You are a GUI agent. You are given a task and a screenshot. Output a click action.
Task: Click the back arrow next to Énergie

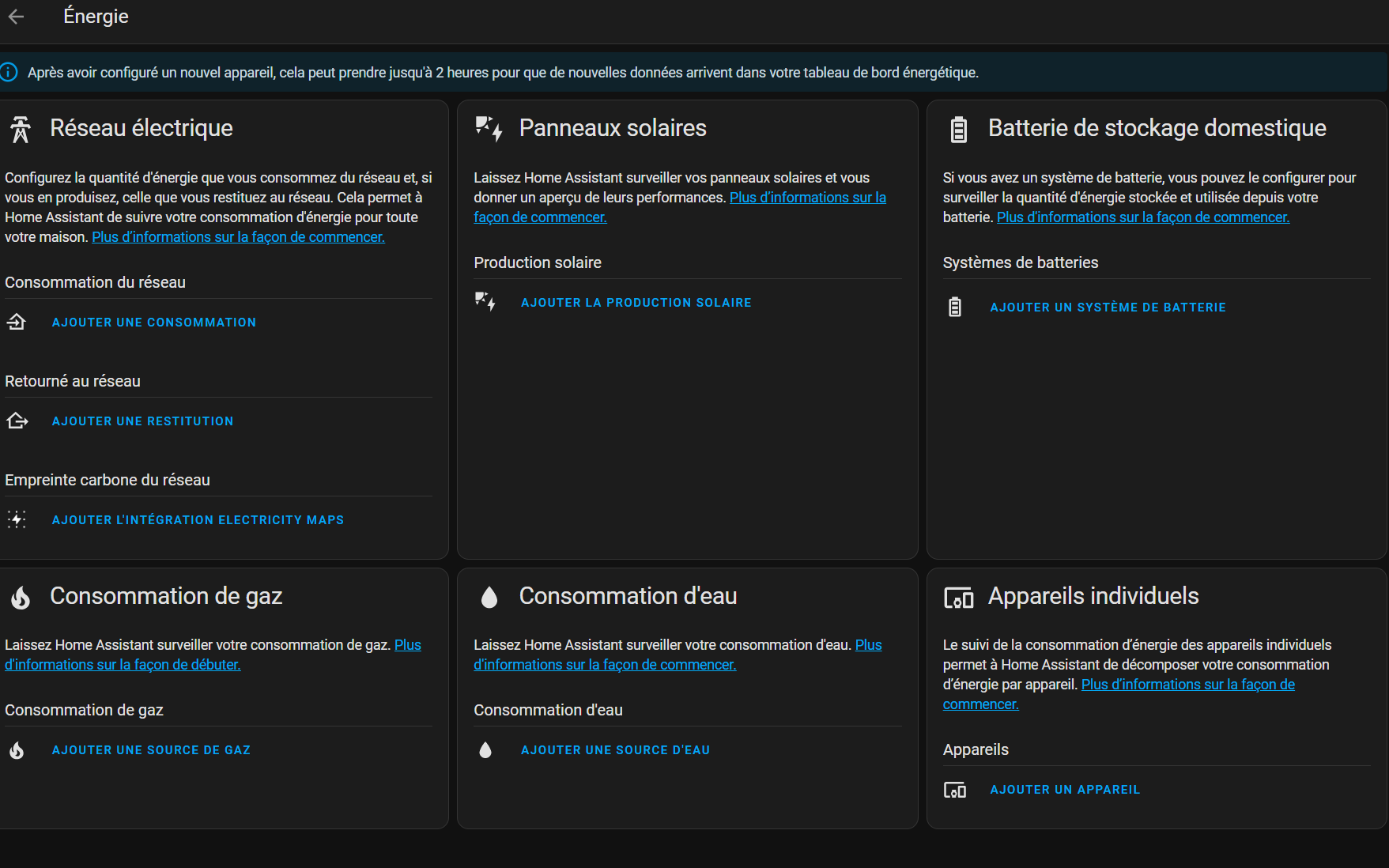(x=17, y=17)
